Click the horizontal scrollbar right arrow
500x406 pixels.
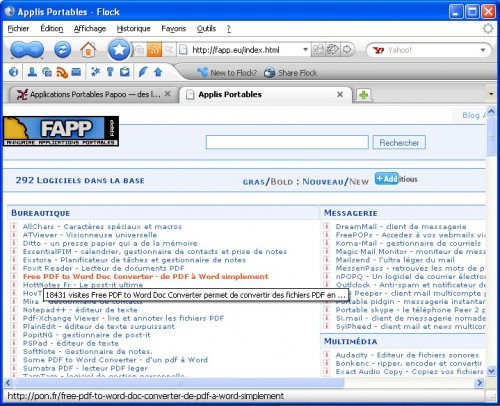[x=480, y=383]
